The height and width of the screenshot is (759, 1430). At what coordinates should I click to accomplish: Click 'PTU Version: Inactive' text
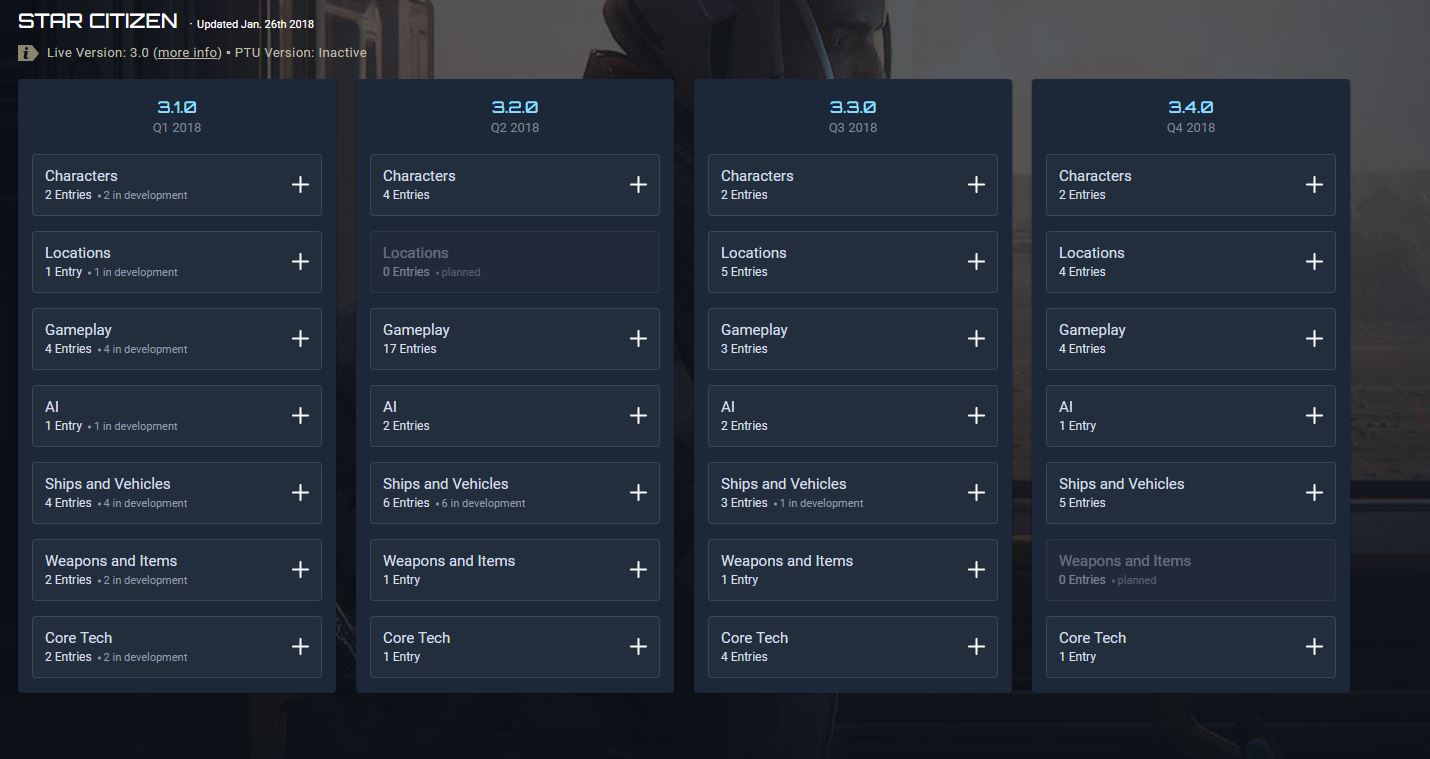click(x=301, y=53)
